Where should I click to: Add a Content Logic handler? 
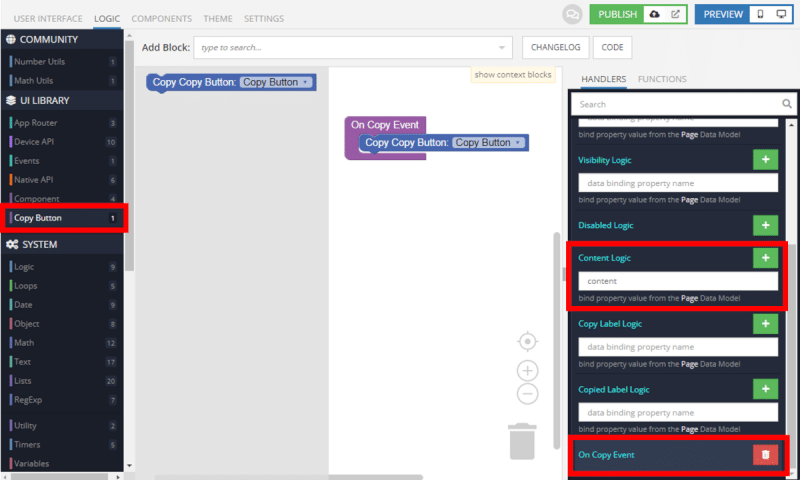coord(765,258)
